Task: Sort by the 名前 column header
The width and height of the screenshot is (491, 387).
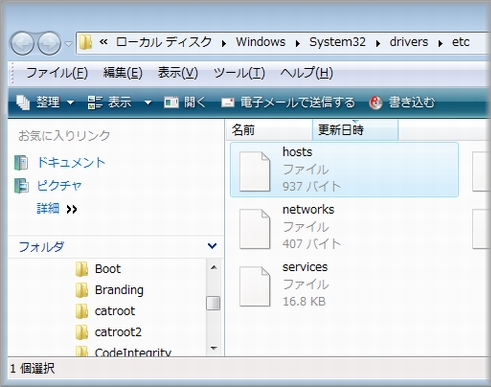Action: 269,130
